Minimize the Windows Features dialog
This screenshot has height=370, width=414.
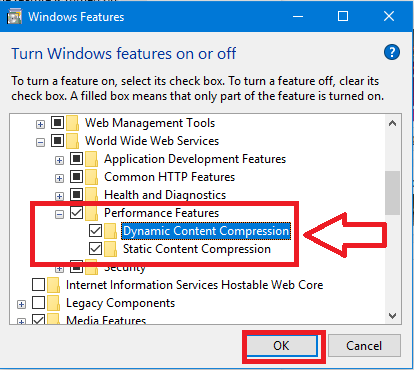(298, 16)
